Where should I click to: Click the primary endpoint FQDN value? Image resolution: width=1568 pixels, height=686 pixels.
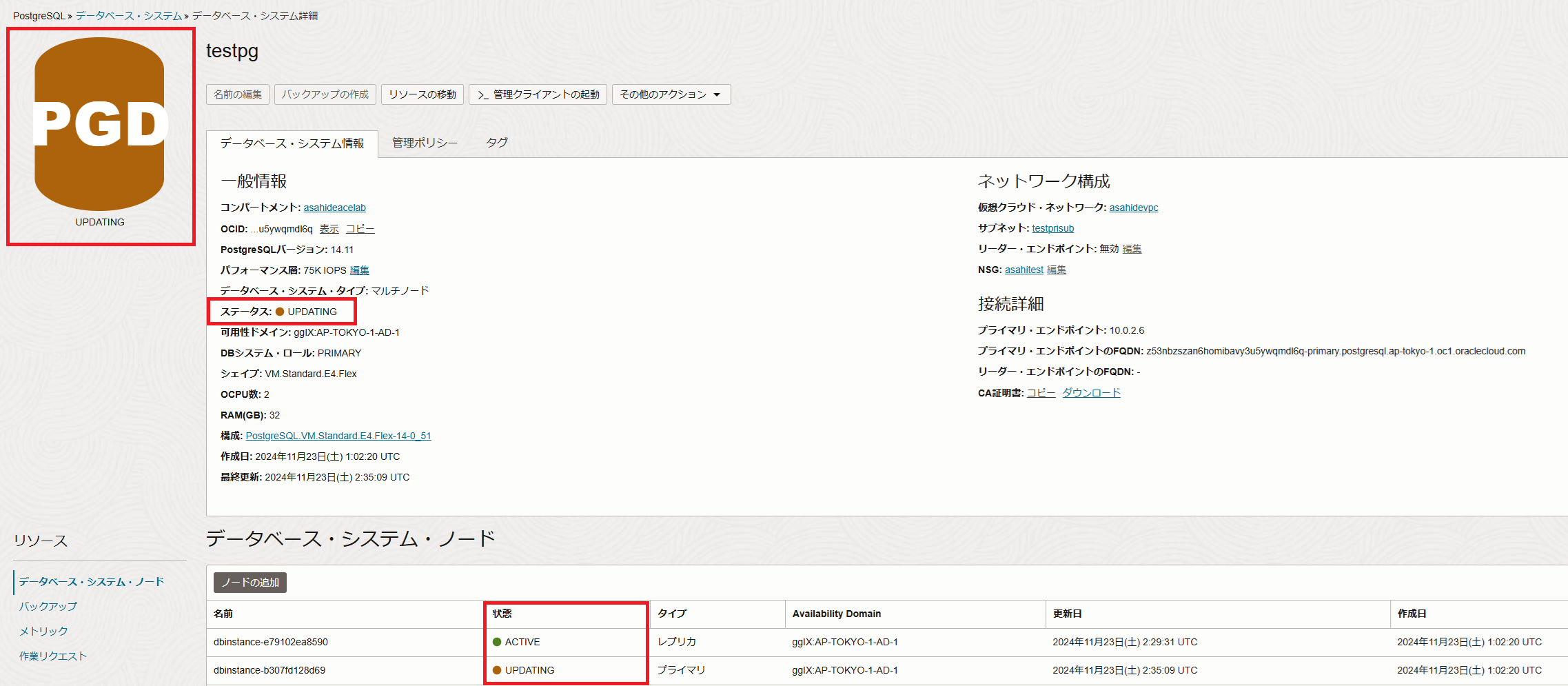[1336, 351]
